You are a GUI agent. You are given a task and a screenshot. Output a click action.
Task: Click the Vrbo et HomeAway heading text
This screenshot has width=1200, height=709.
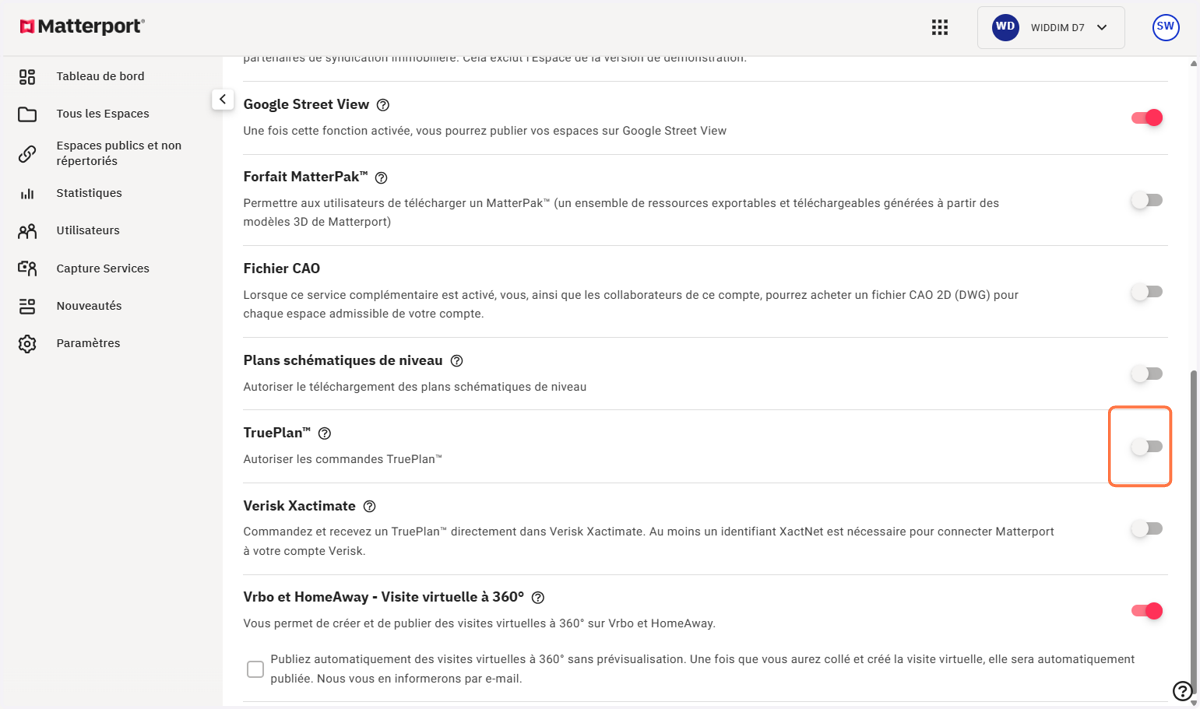(x=384, y=597)
